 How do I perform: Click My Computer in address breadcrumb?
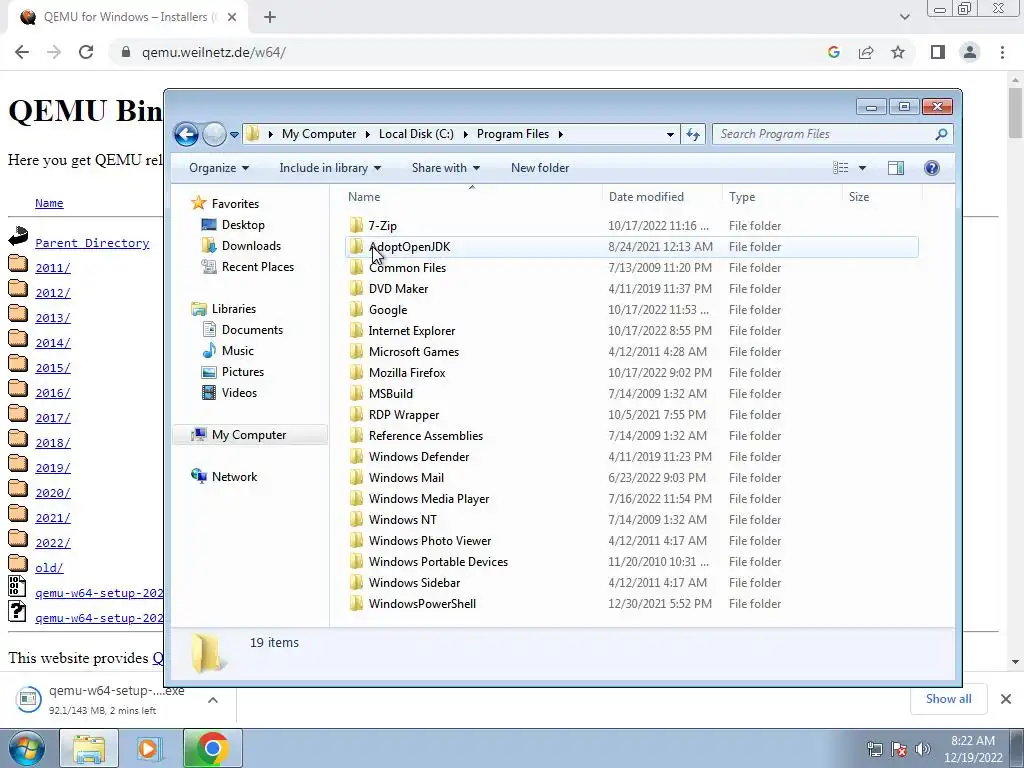(319, 134)
